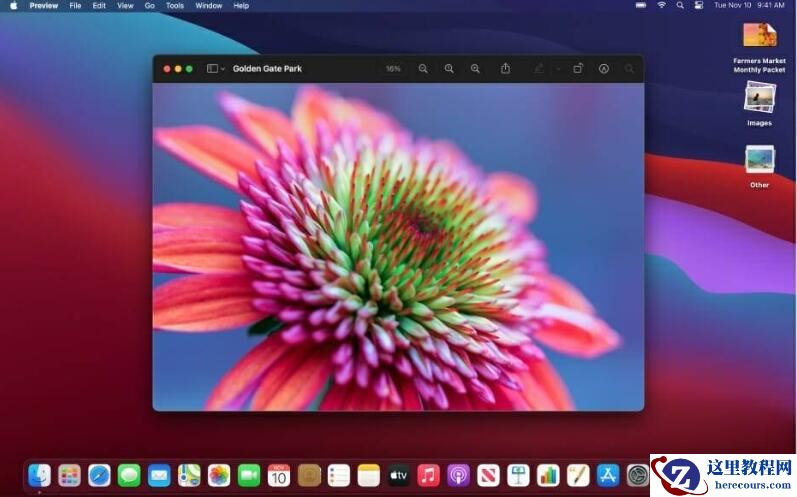Viewport: 797px width, 497px height.
Task: Zoom out with the minus magnifier icon
Action: pos(423,69)
